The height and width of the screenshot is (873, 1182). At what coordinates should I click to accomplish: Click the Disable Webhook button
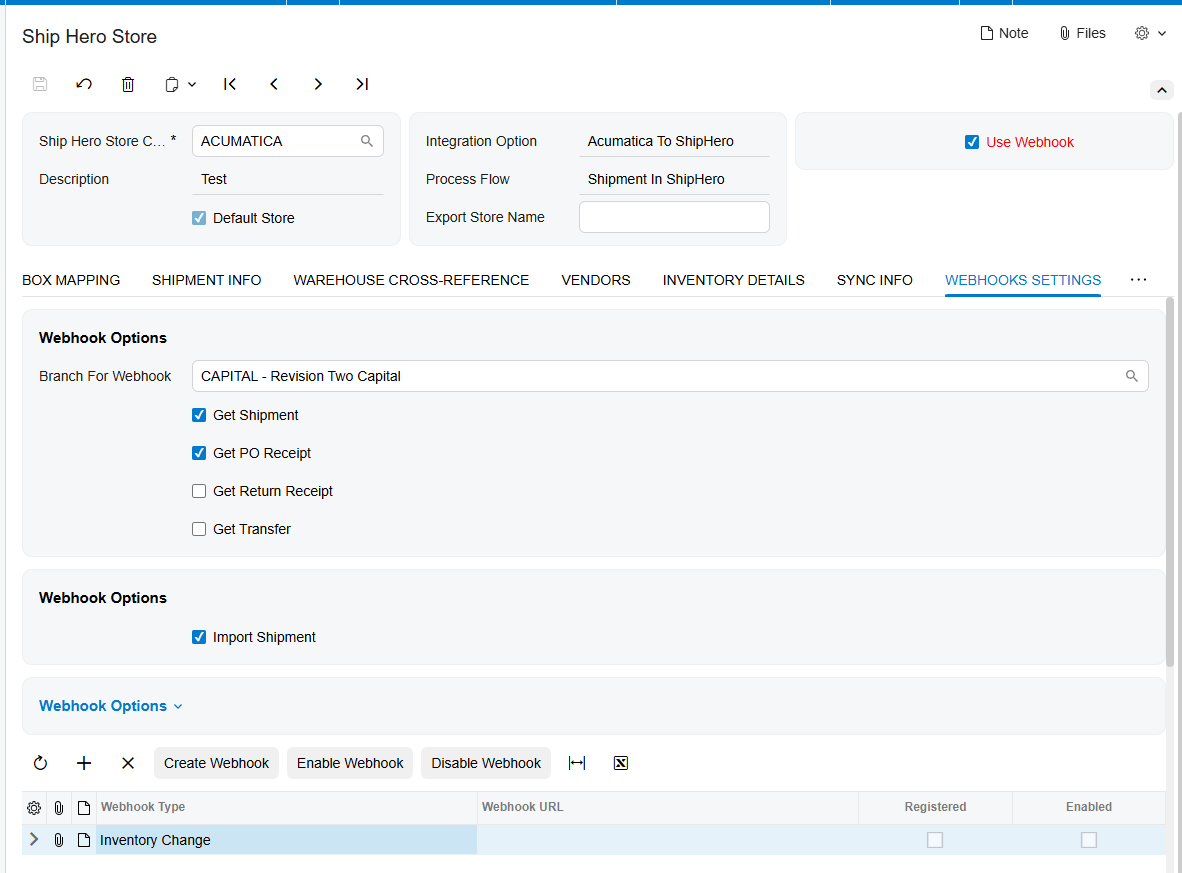point(486,763)
